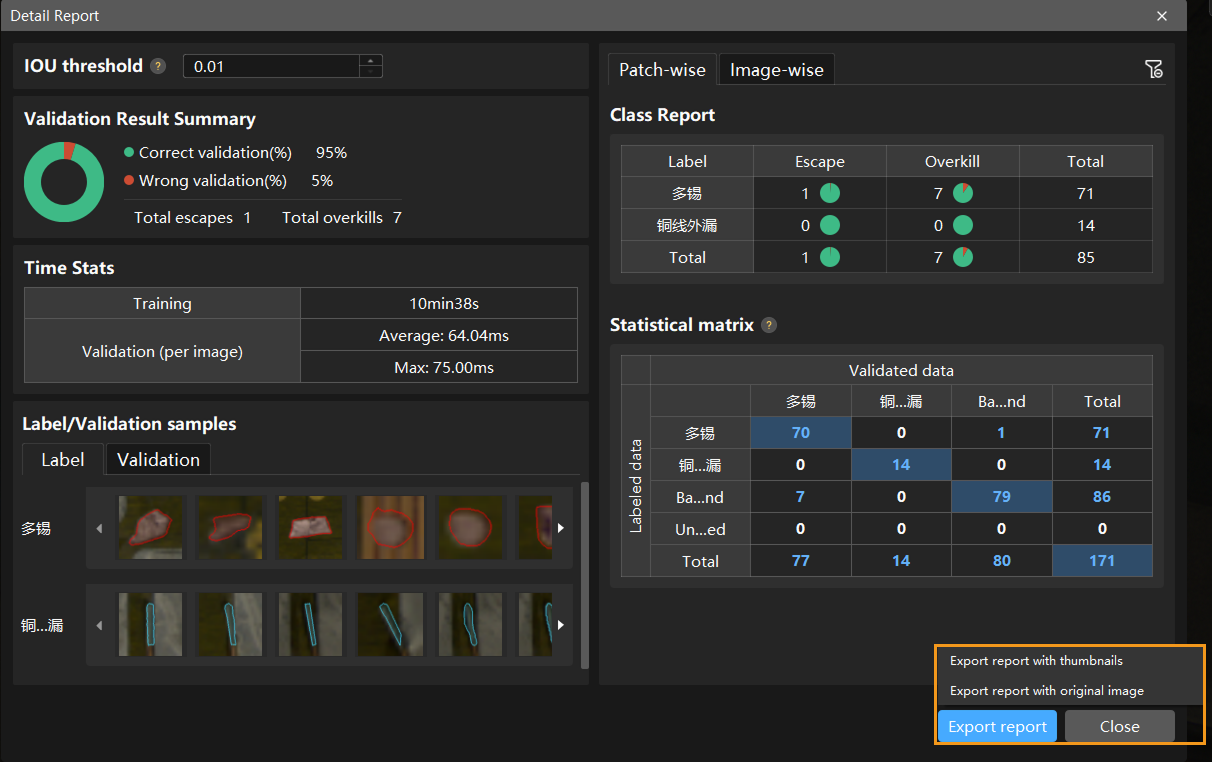Open the fifth 多锡 sample thumbnail
Screen dimensions: 1212x762
[471, 528]
